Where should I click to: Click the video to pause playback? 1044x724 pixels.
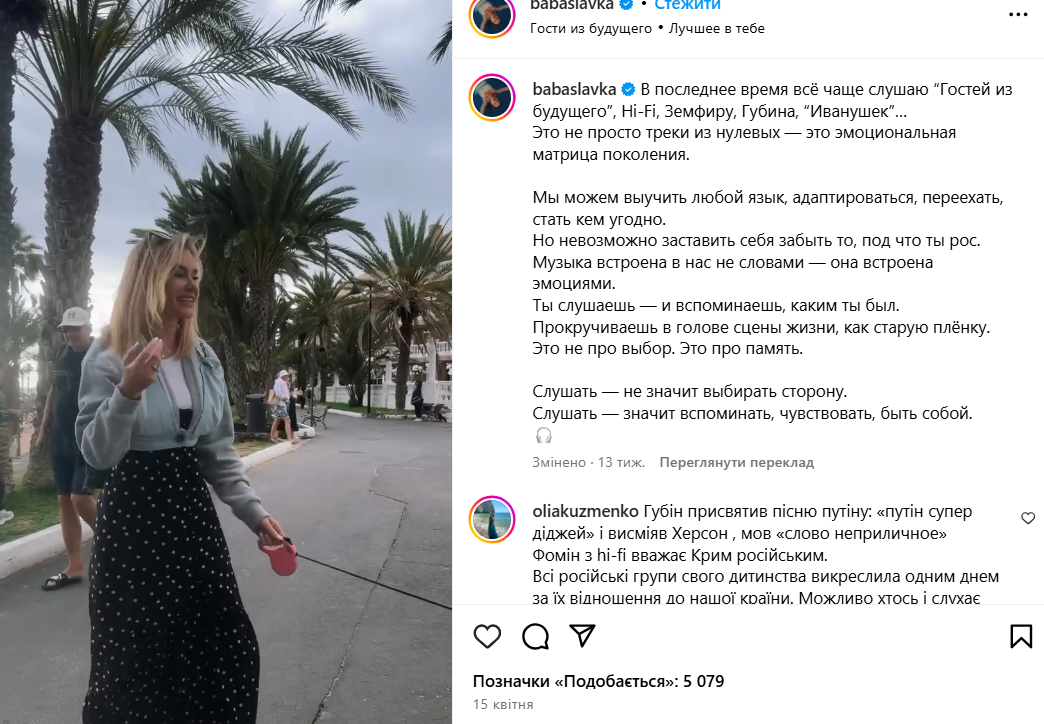click(x=226, y=362)
